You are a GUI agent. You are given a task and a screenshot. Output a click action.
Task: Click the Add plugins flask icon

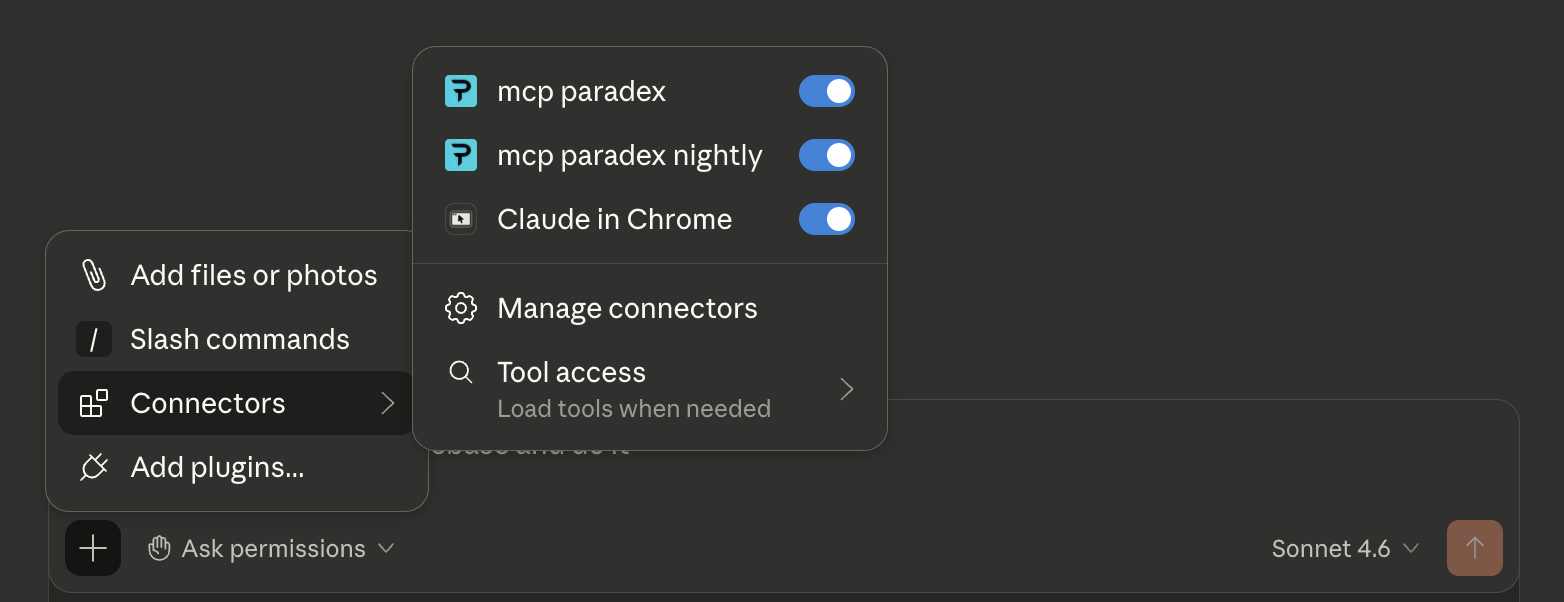[x=93, y=467]
